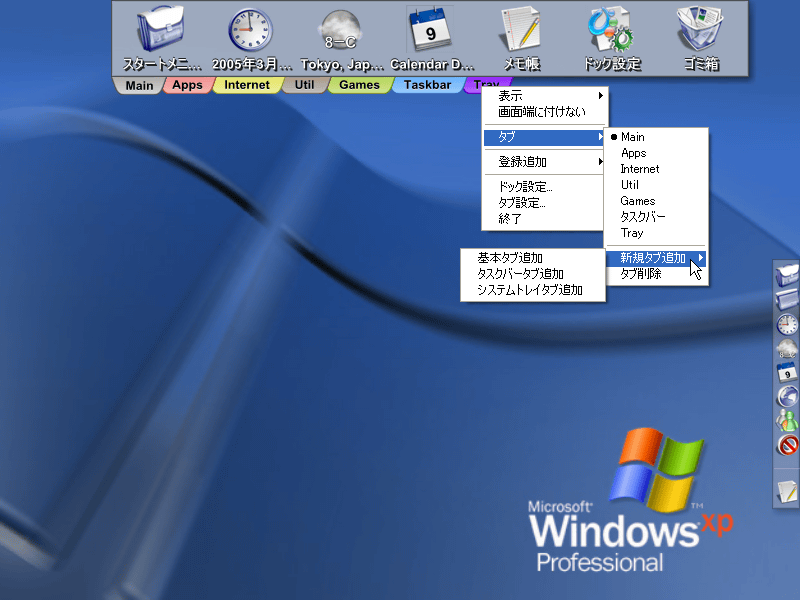Select Apps in the tab submenu
This screenshot has height=600, width=800.
tap(656, 153)
